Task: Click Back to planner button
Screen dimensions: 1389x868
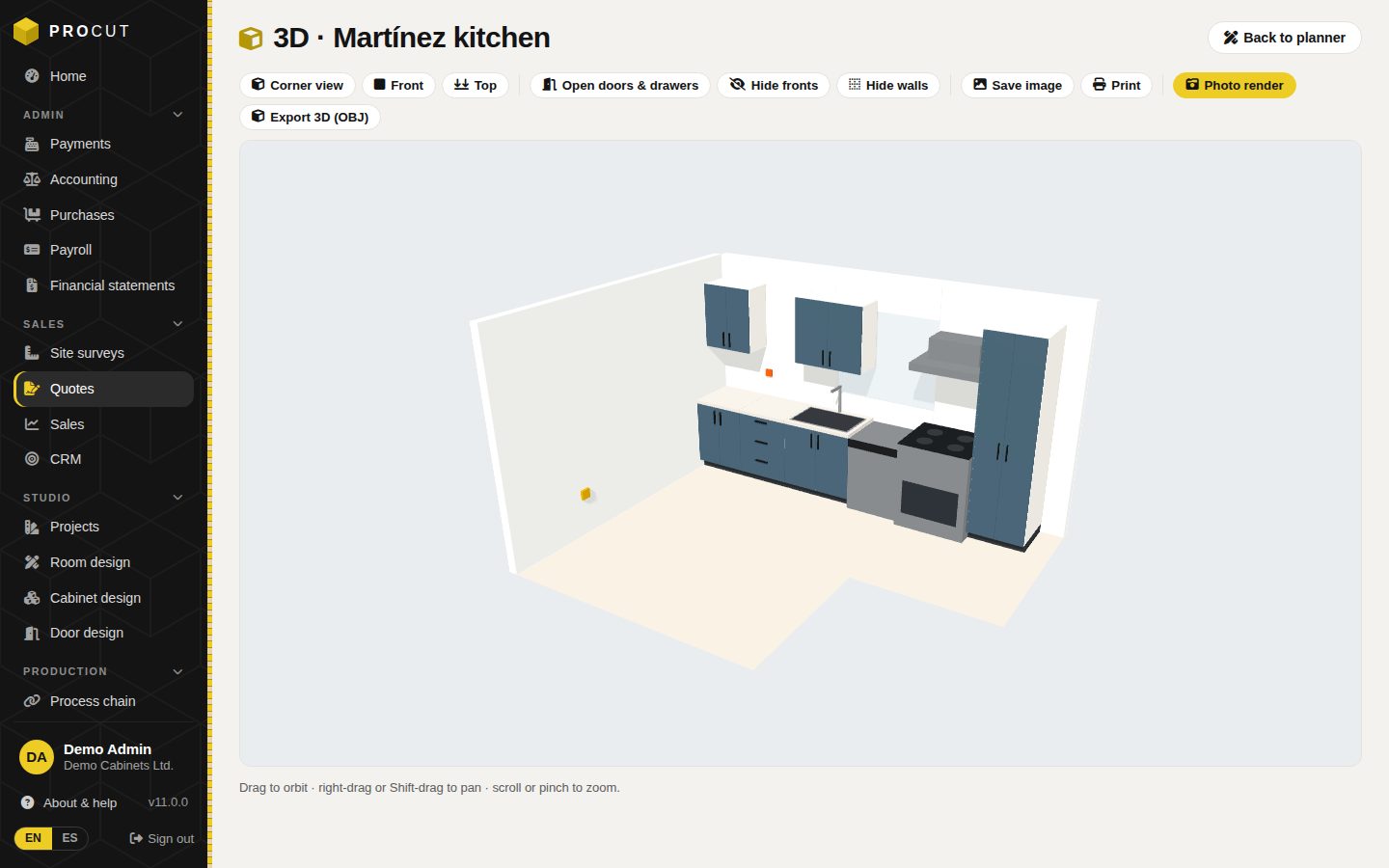Action: click(1284, 38)
